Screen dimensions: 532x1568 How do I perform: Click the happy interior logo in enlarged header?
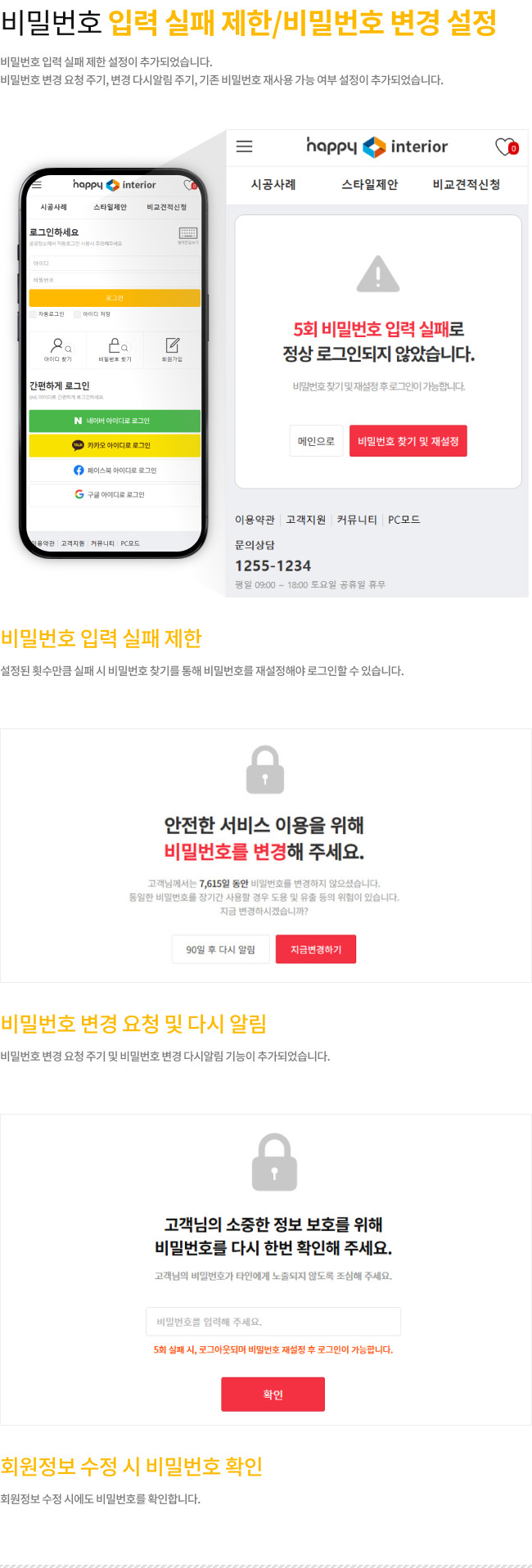pyautogui.click(x=377, y=146)
